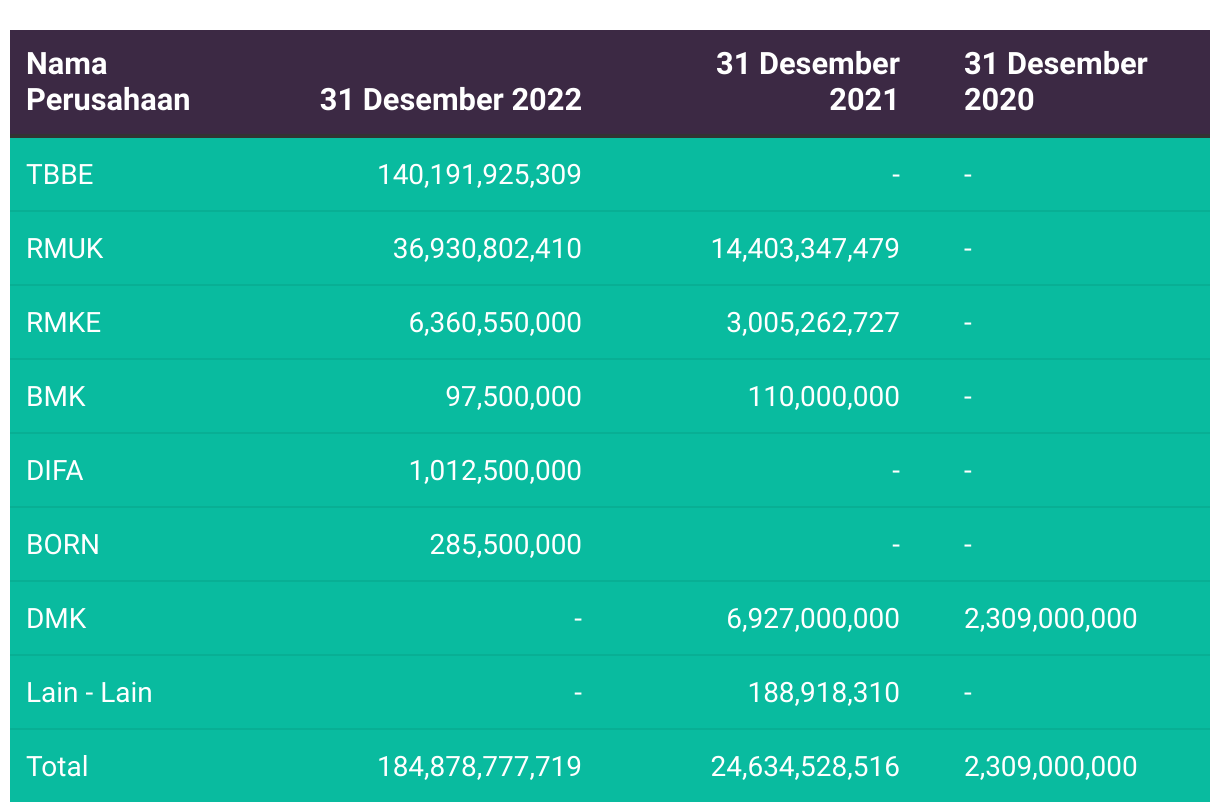This screenshot has width=1220, height=812.
Task: Click the TBBE company name cell
Action: click(60, 175)
